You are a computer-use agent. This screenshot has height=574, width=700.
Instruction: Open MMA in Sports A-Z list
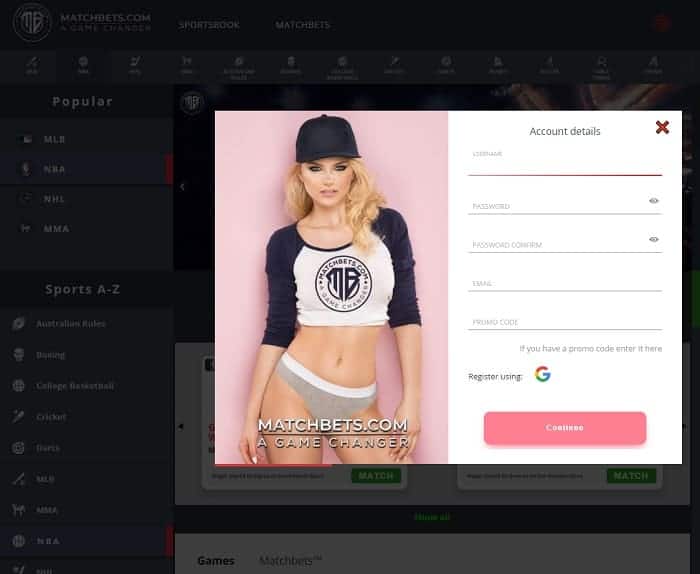coord(87,510)
